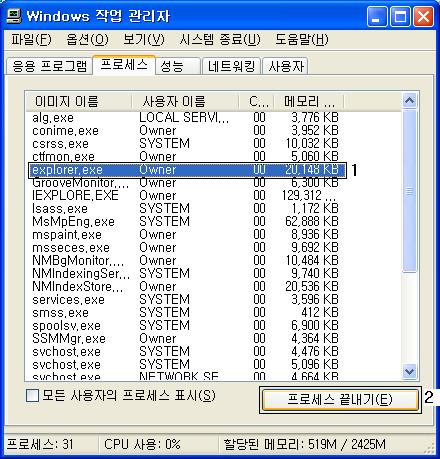Sort by the CPU column header
This screenshot has width=440, height=459.
257,101
